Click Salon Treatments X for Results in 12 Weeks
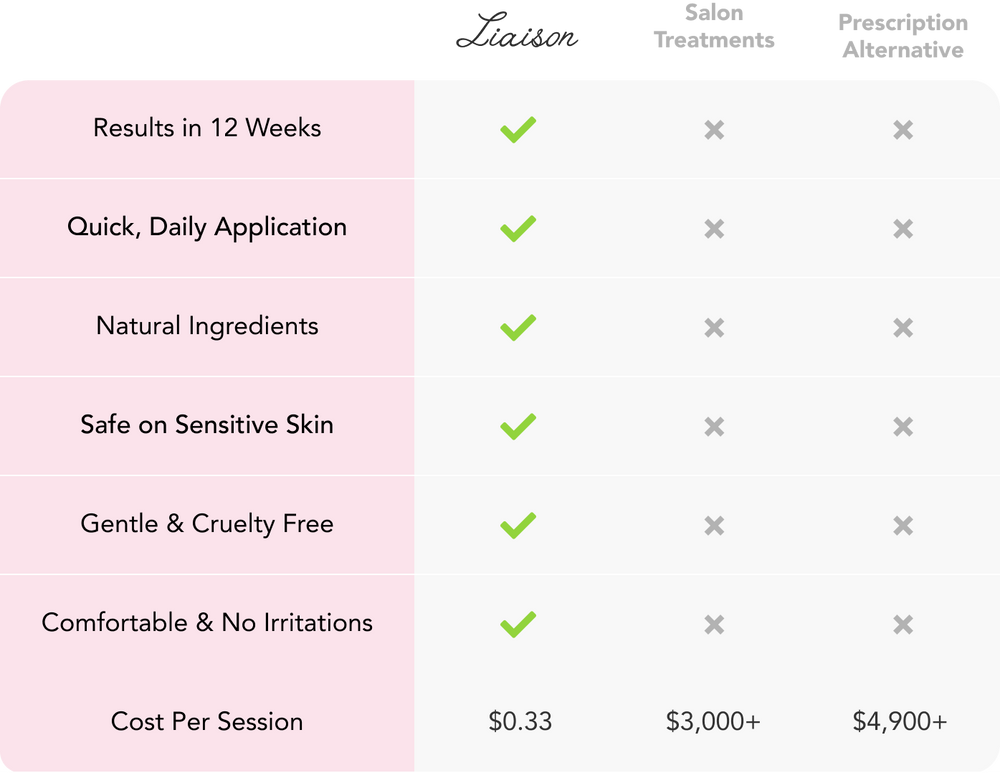 point(714,130)
